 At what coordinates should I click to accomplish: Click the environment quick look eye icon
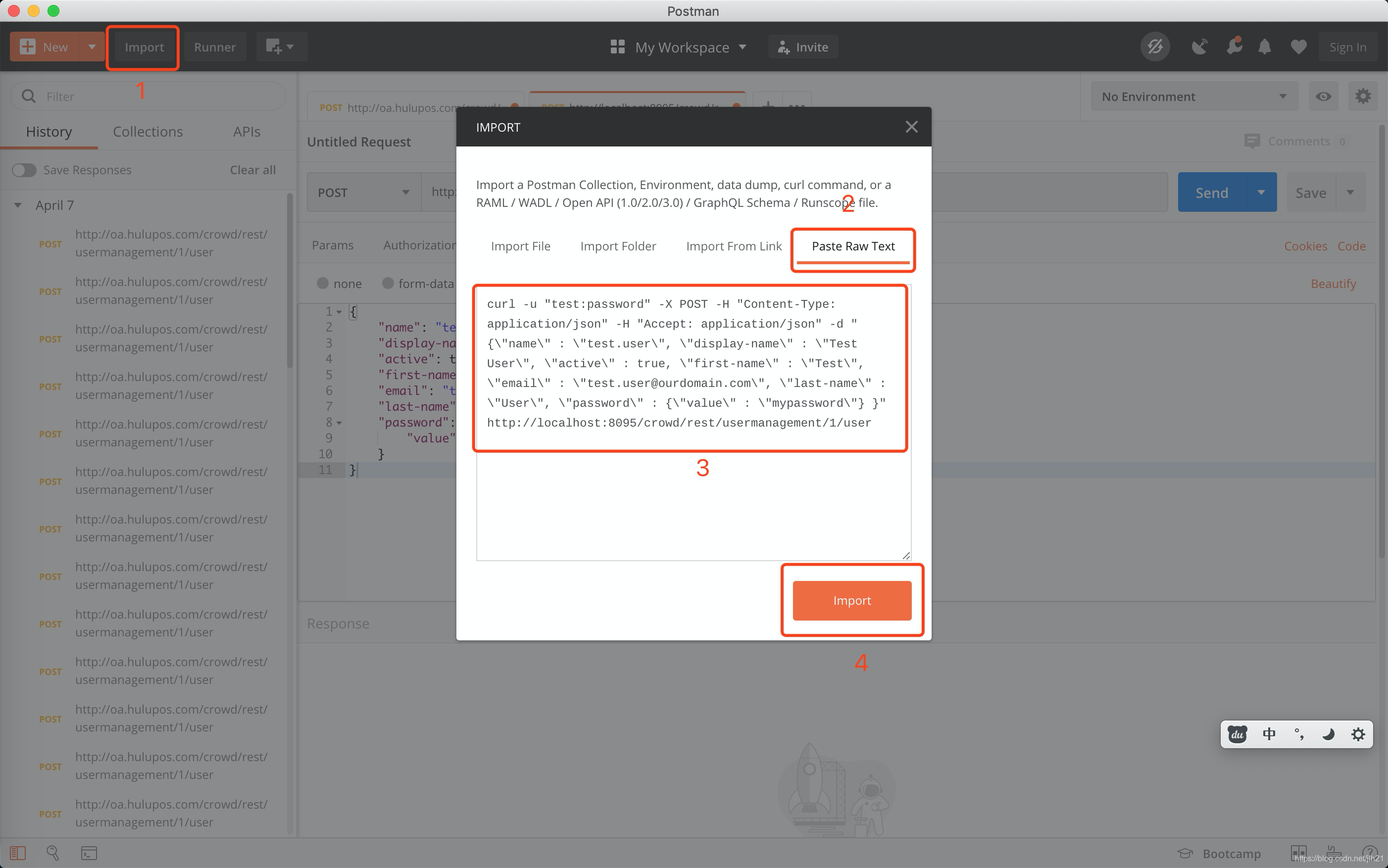click(1323, 96)
